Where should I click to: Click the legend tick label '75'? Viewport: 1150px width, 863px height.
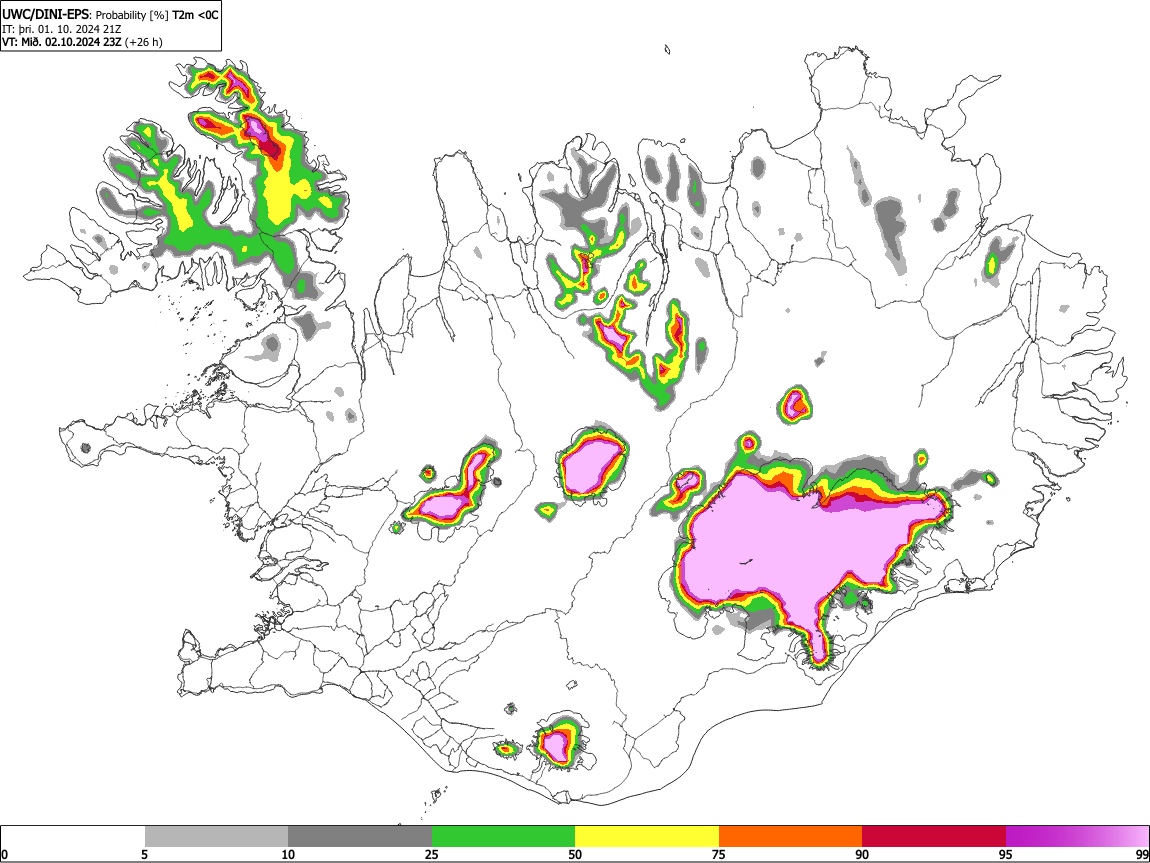tap(719, 854)
